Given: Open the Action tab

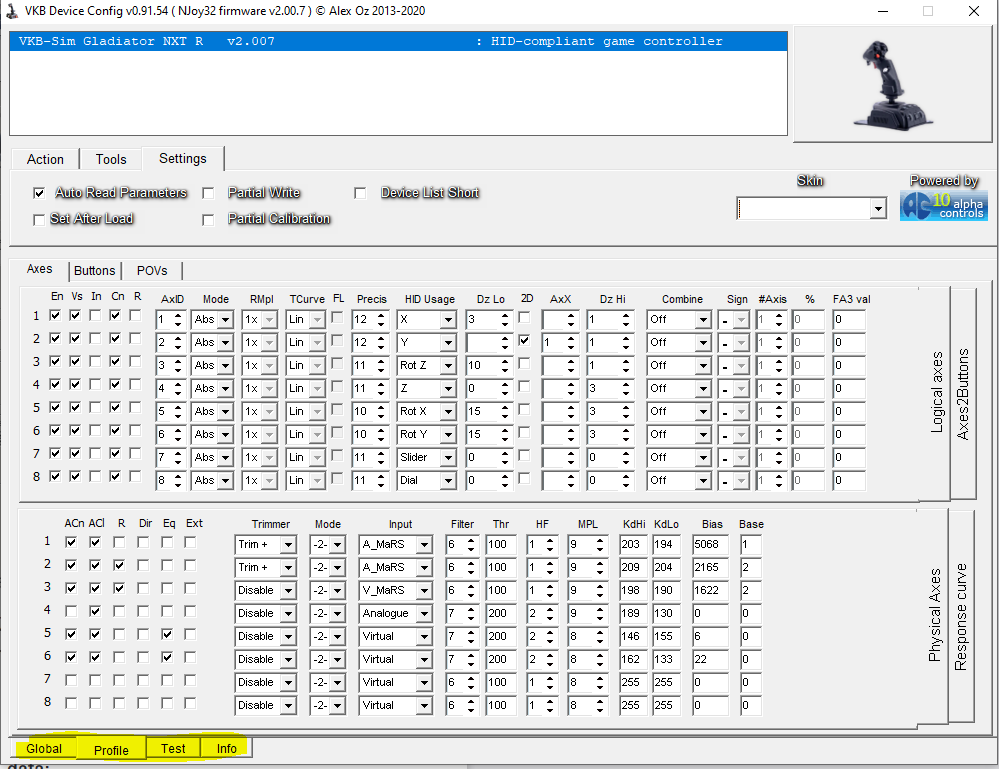Looking at the screenshot, I should click(x=45, y=159).
